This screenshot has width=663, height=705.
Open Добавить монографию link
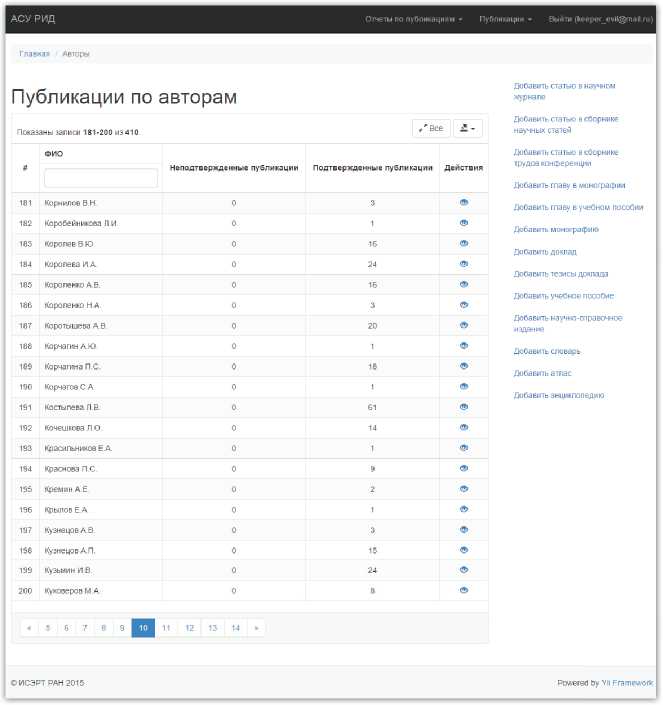point(556,229)
